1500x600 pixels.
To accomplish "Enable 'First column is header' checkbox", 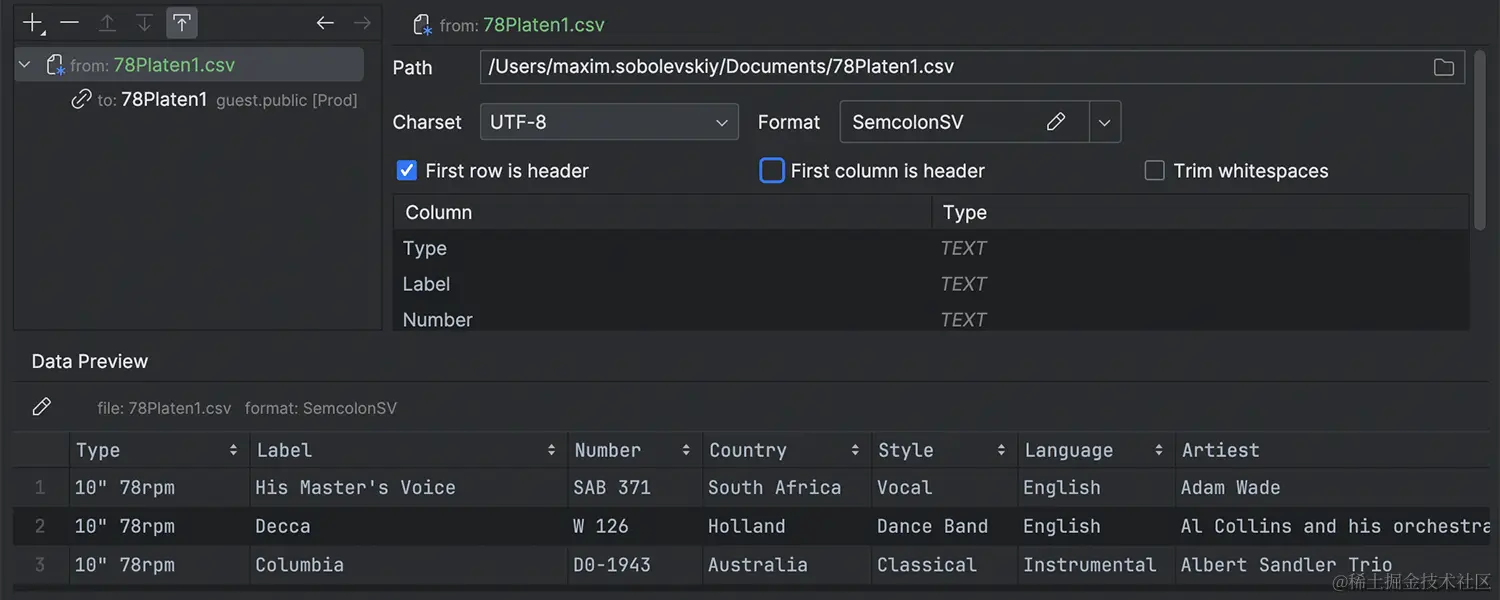I will [x=772, y=171].
